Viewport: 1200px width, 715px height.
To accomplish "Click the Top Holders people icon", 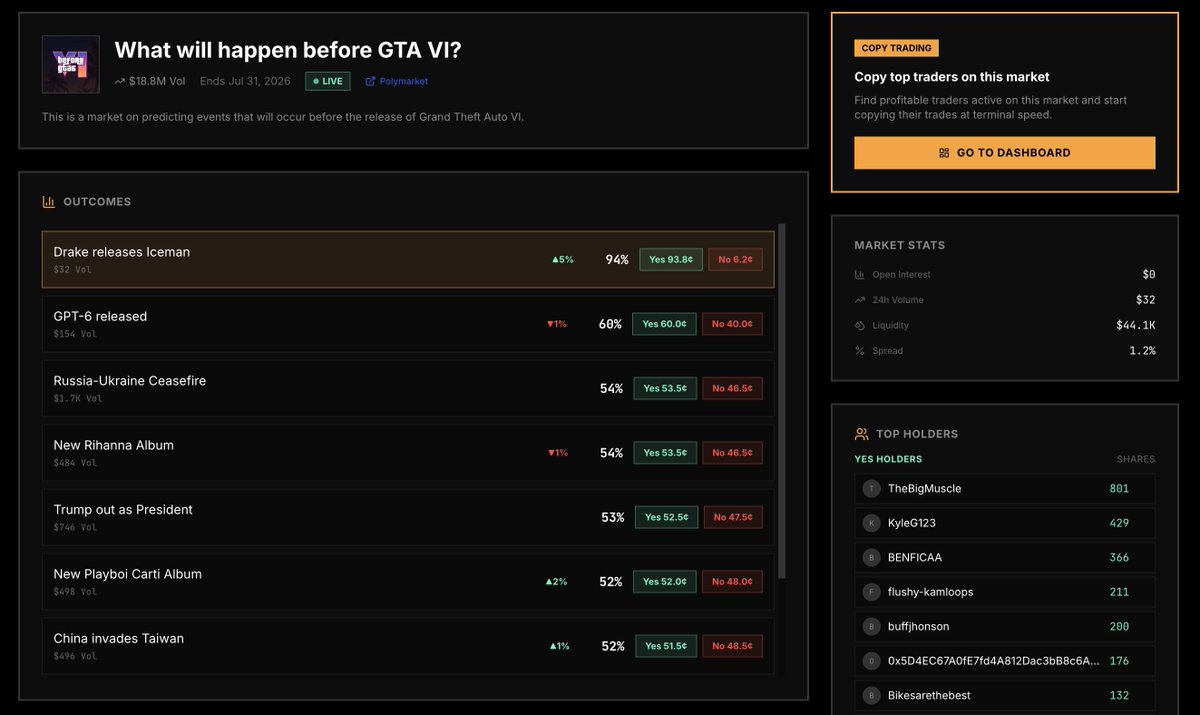I will (x=861, y=434).
